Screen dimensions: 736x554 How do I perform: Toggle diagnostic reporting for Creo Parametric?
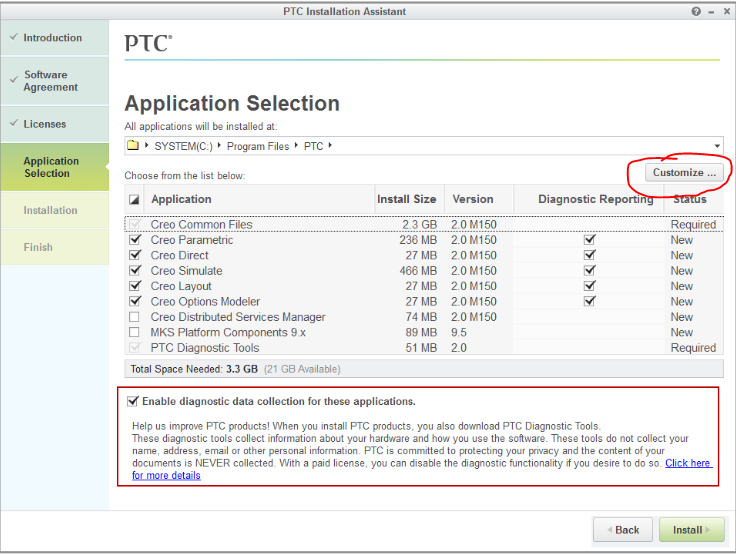590,240
